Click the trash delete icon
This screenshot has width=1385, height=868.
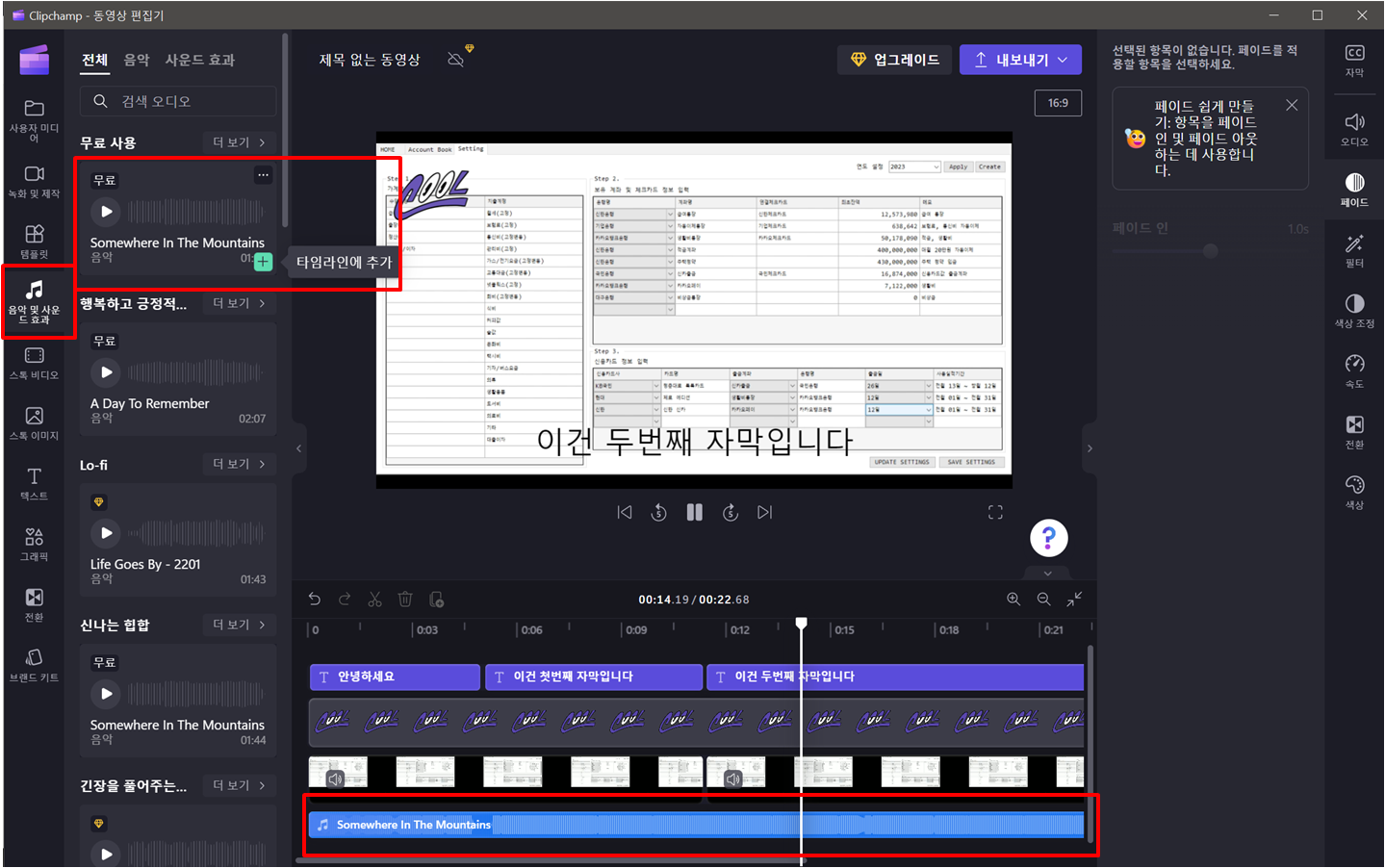(x=405, y=599)
